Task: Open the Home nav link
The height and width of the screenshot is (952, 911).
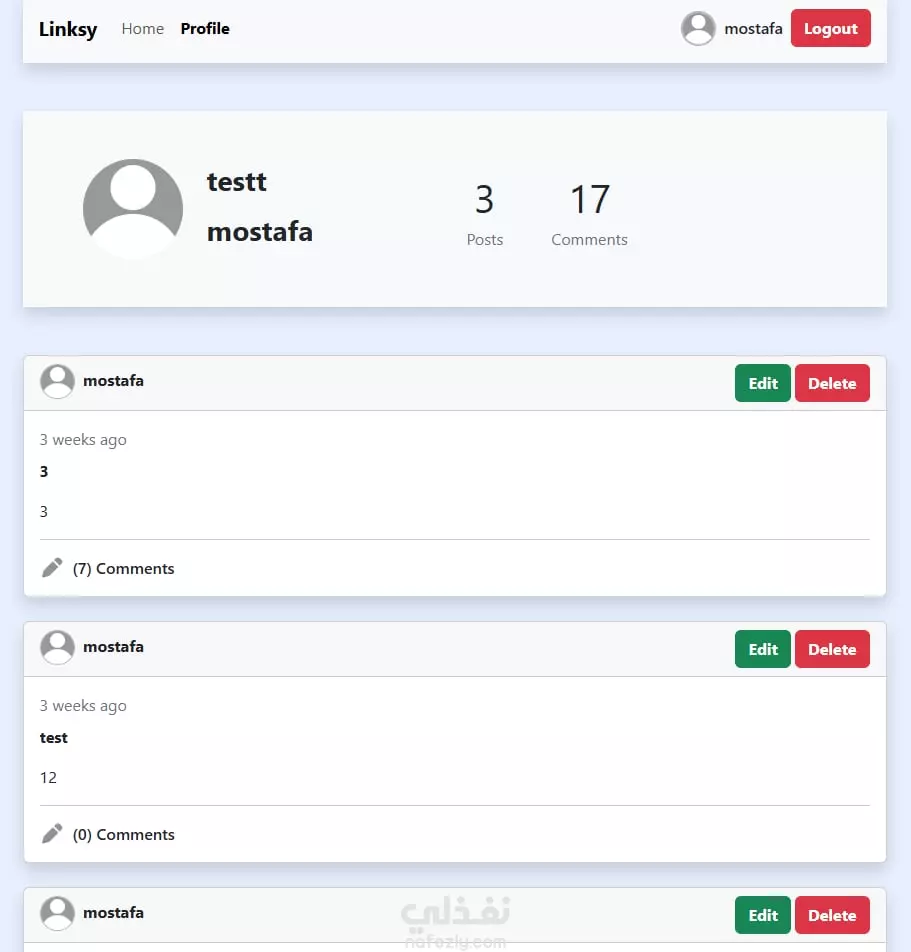Action: (142, 29)
